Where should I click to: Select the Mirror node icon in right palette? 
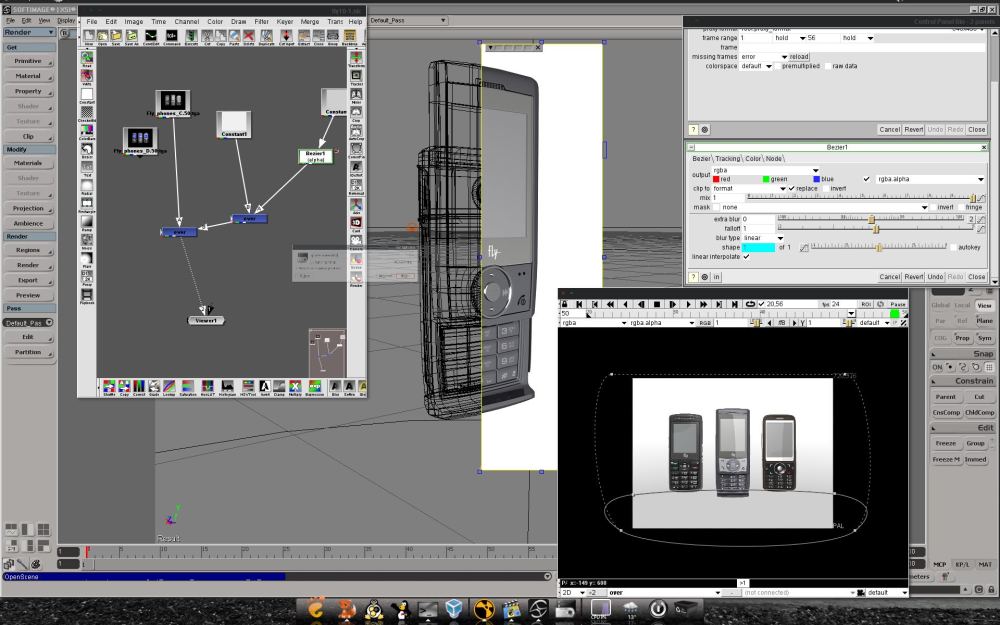click(x=356, y=94)
